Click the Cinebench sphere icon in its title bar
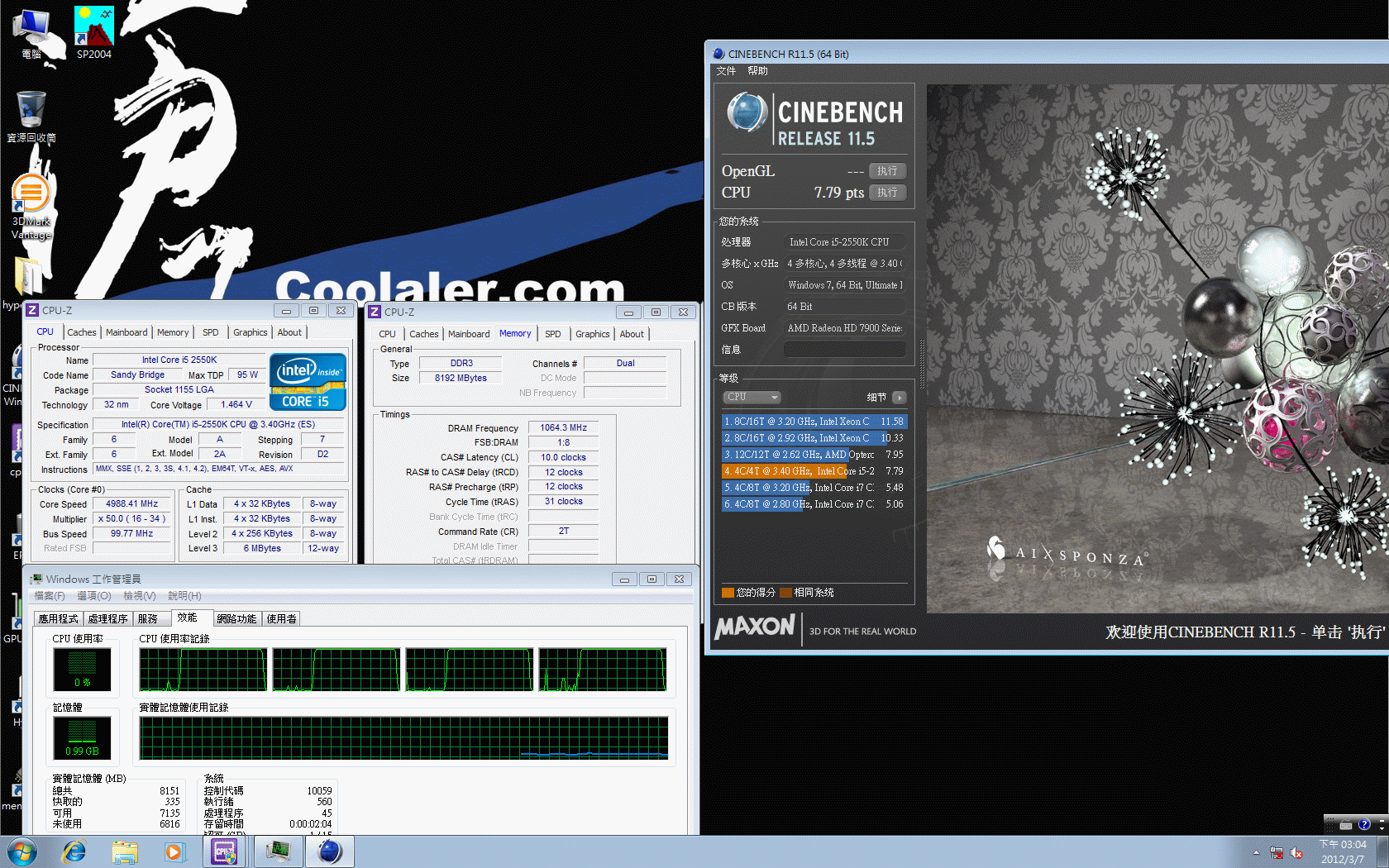The image size is (1389, 868). coord(718,54)
